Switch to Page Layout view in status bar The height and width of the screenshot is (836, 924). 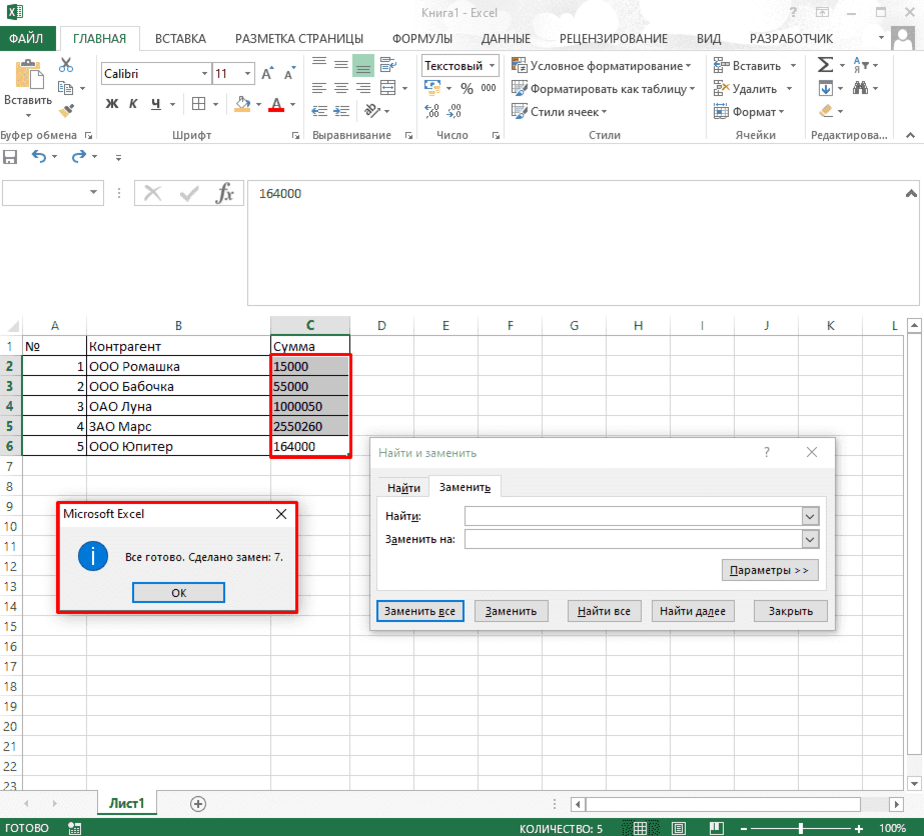(x=678, y=828)
